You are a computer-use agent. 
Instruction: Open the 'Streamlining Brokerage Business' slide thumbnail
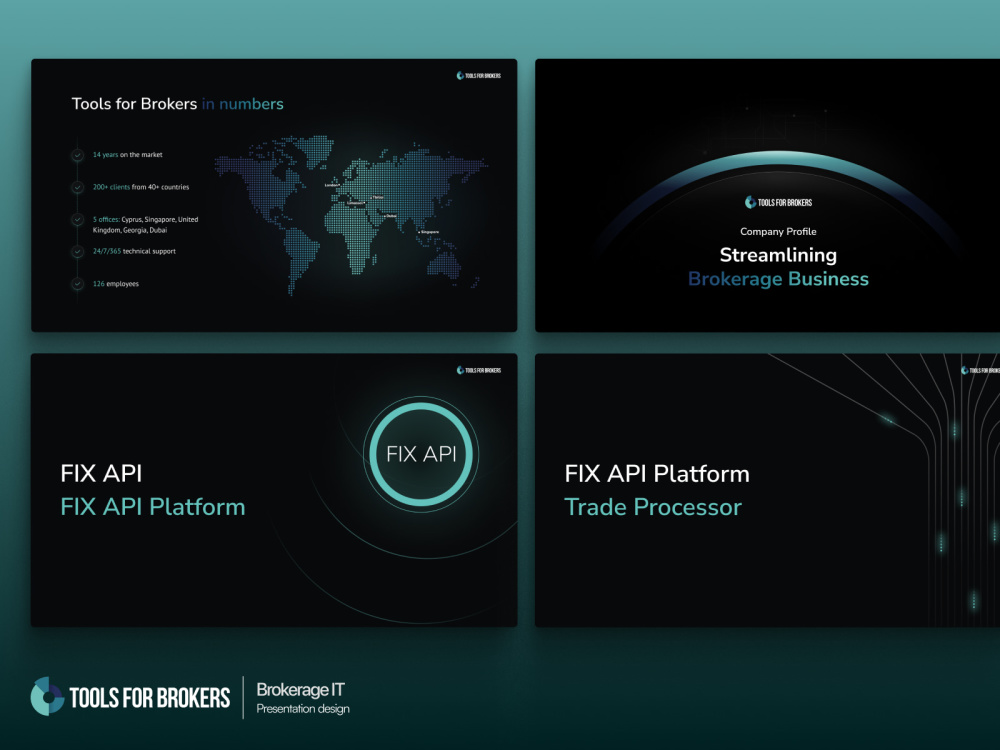[x=767, y=195]
